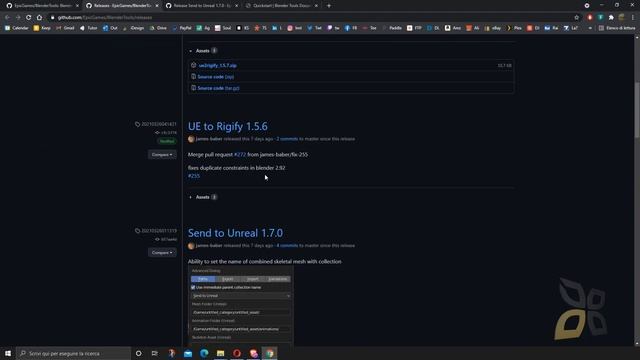This screenshot has height=360, width=640.
Task: Go back to the previous page
Action: (7, 18)
